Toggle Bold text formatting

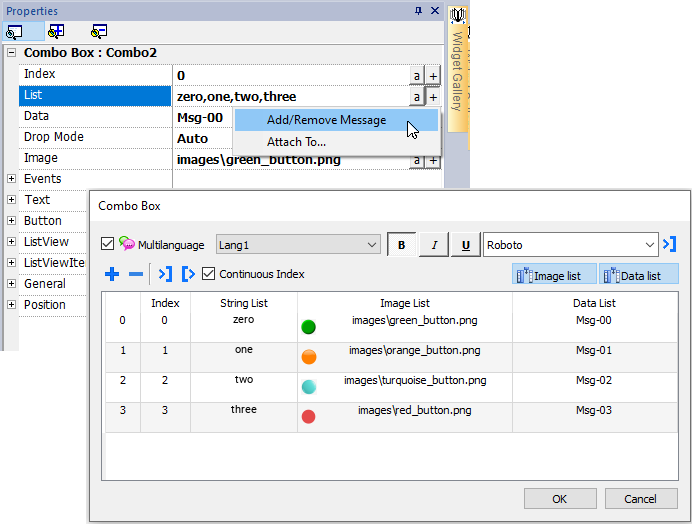(x=402, y=245)
